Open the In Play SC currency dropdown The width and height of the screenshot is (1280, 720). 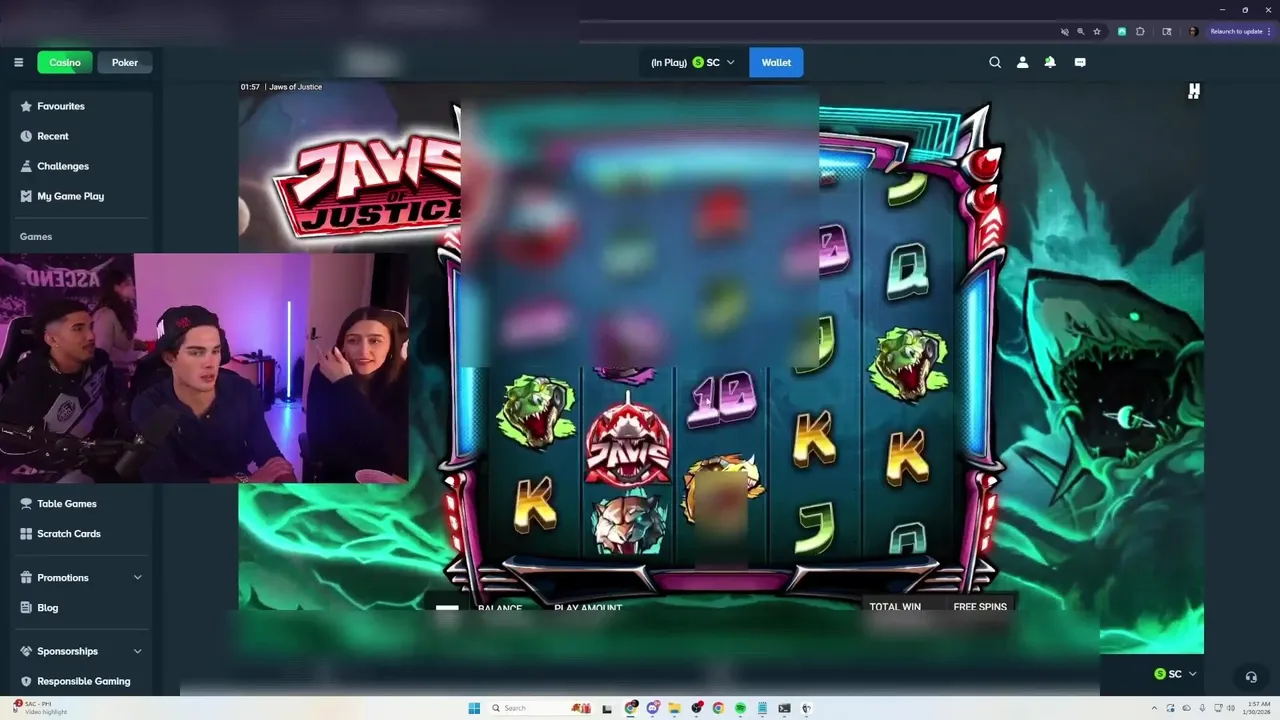click(x=692, y=62)
